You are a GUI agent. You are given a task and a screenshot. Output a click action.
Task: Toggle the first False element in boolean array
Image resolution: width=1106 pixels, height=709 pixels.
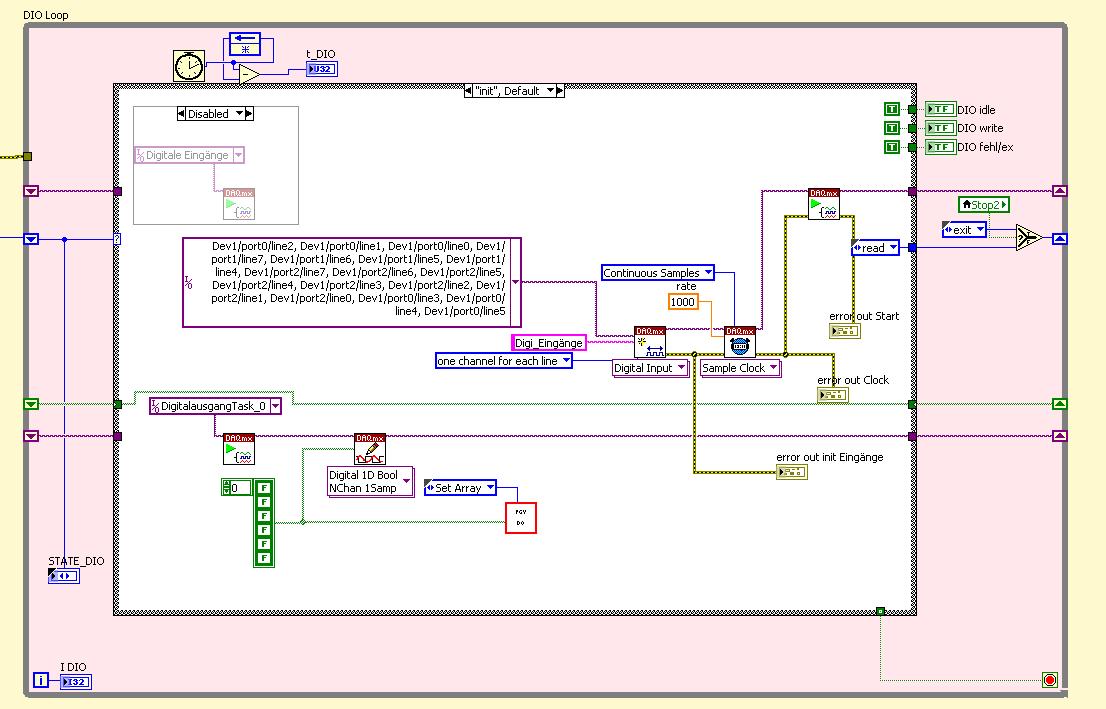(x=264, y=487)
